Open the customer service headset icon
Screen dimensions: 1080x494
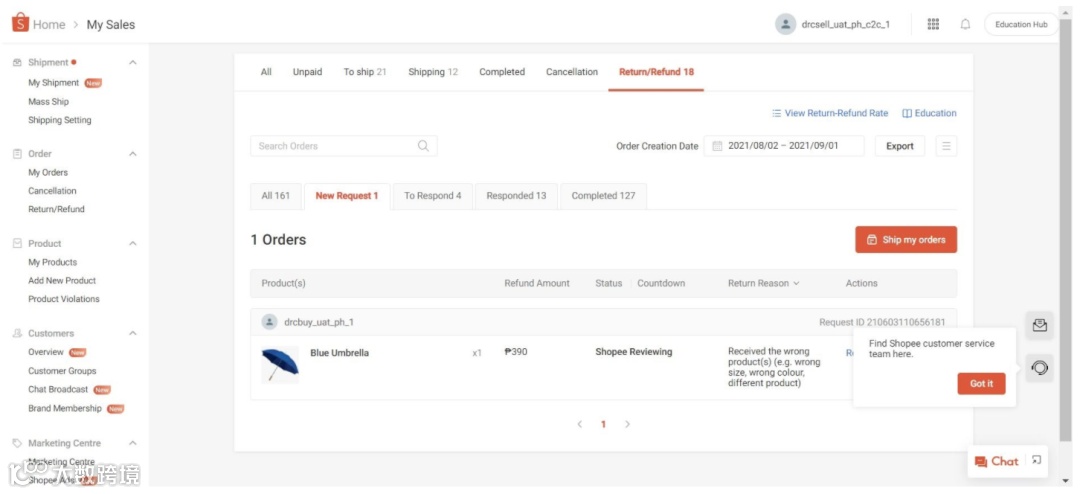(1039, 368)
